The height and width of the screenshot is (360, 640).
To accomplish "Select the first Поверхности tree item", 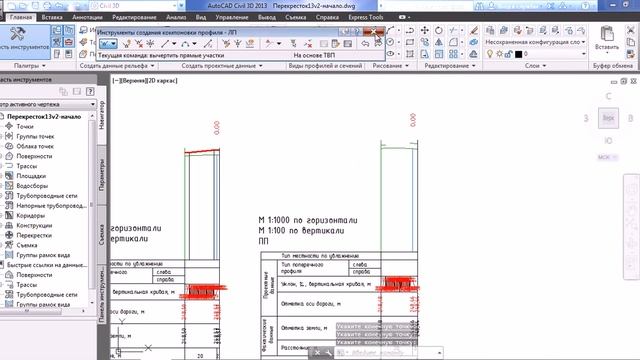I will tap(34, 156).
